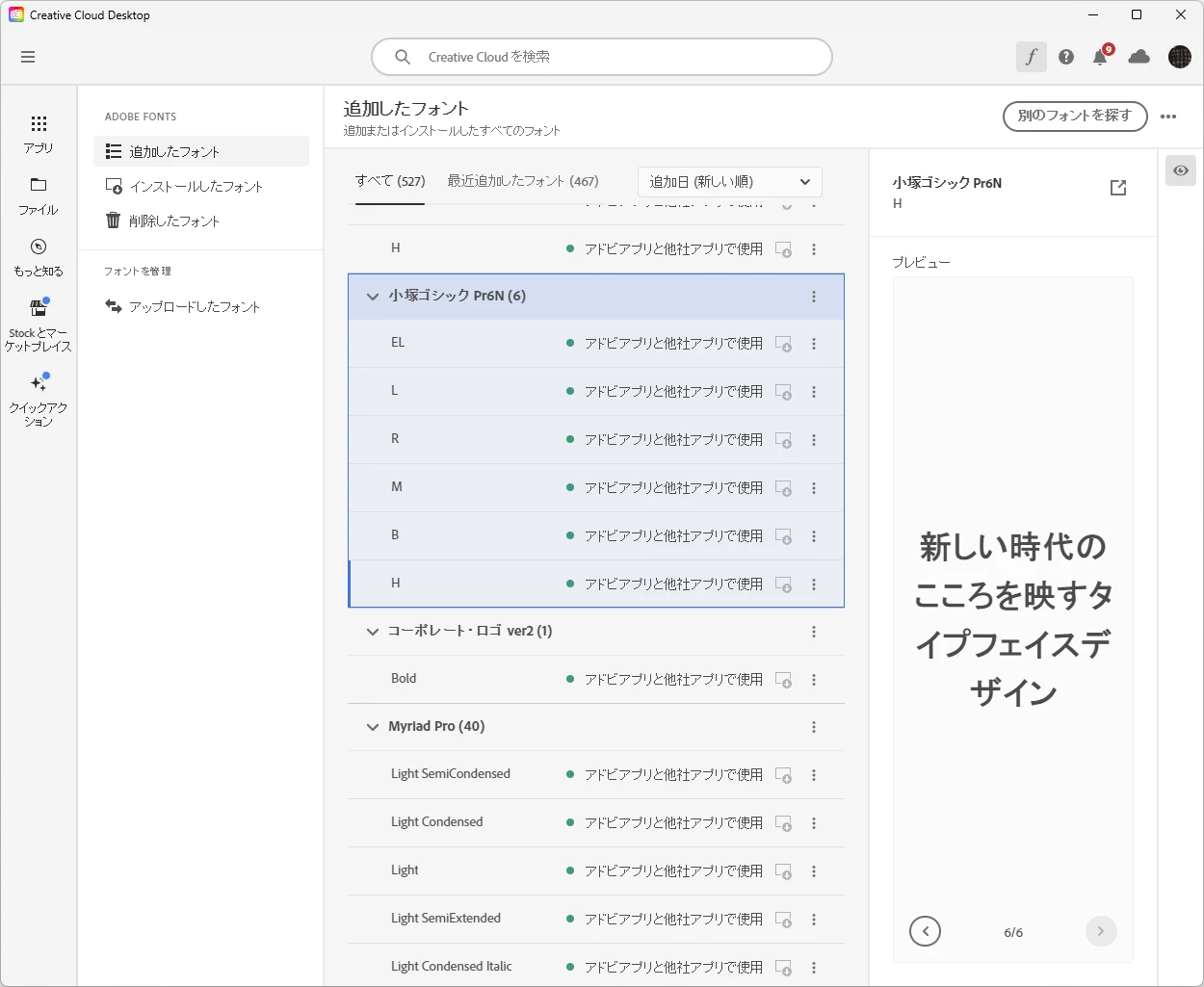Image resolution: width=1204 pixels, height=987 pixels.
Task: Open options for Myriad Pro Light row
Action: tap(814, 871)
